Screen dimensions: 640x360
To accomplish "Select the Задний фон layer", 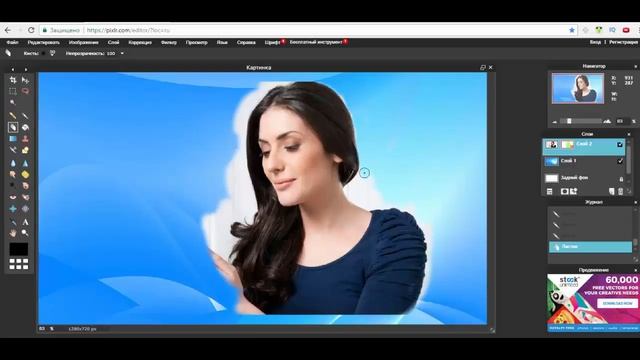I will 584,178.
